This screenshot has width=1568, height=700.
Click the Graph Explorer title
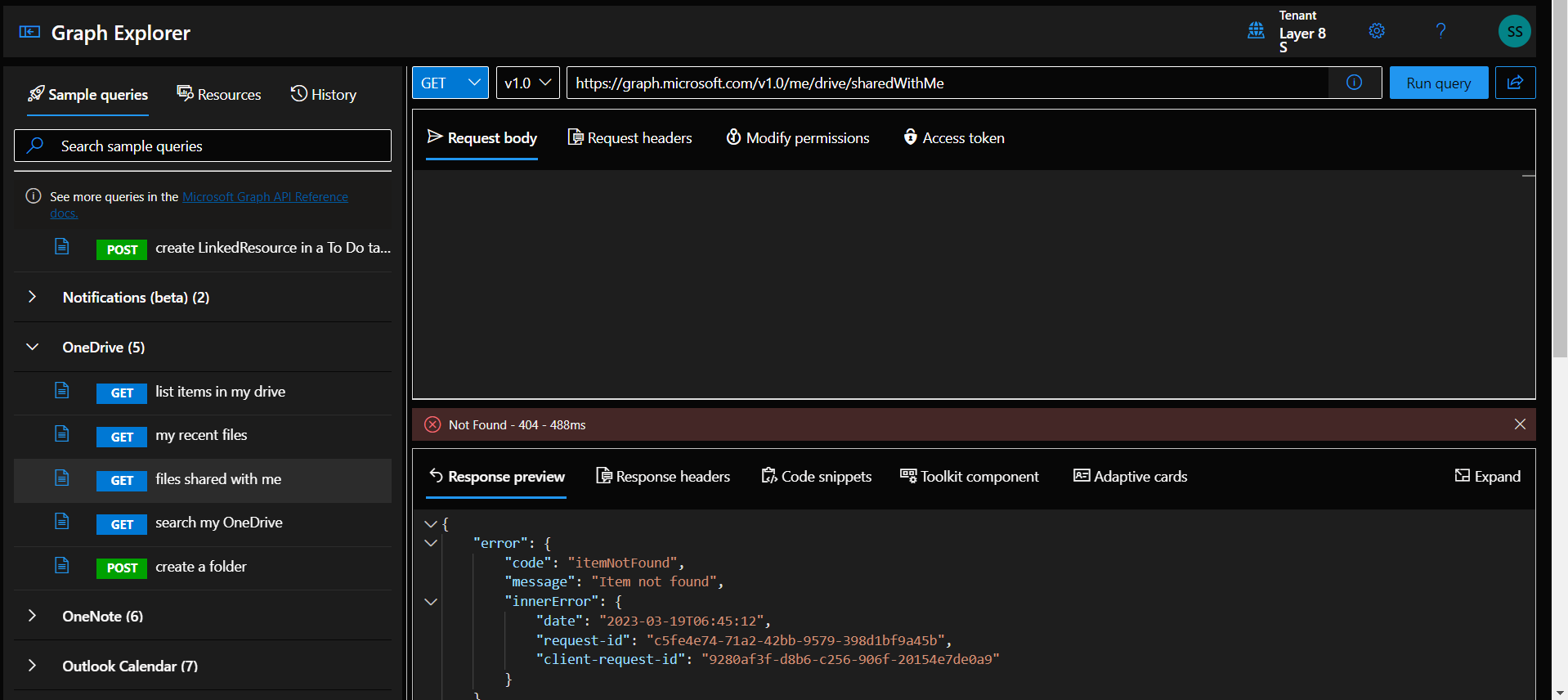pos(121,33)
